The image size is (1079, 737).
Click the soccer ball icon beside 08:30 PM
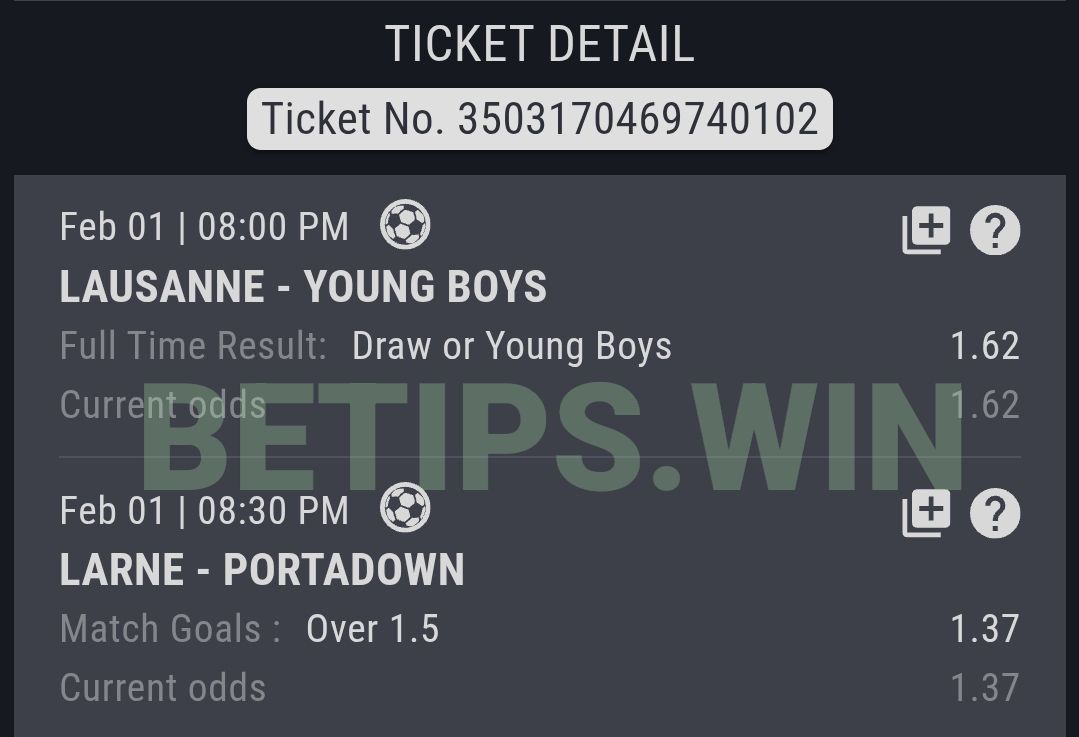coord(405,508)
